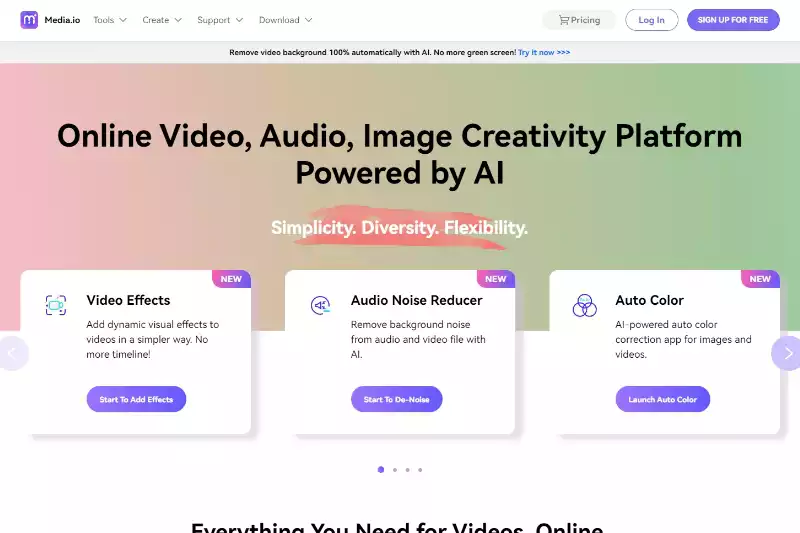Click the Try it now >>> link
This screenshot has height=533, width=800.
pyautogui.click(x=544, y=53)
